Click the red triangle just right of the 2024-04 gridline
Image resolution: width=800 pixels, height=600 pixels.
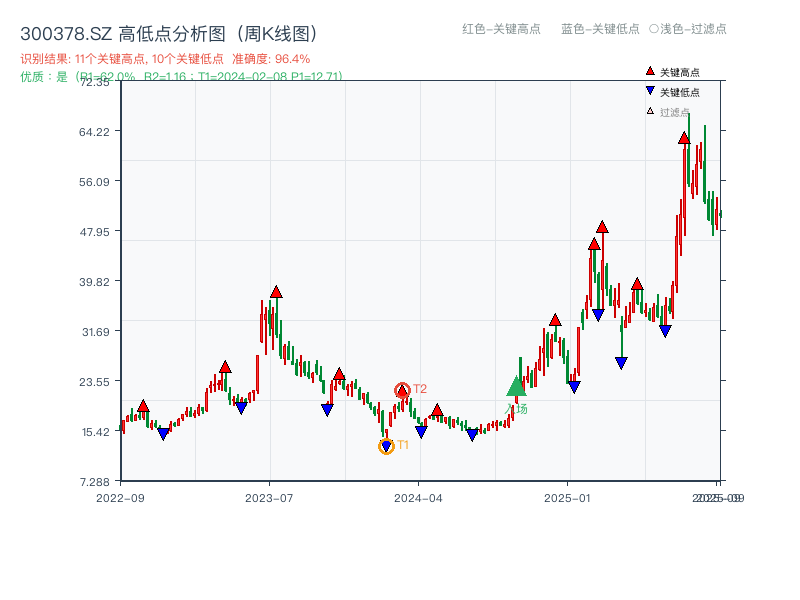click(437, 410)
